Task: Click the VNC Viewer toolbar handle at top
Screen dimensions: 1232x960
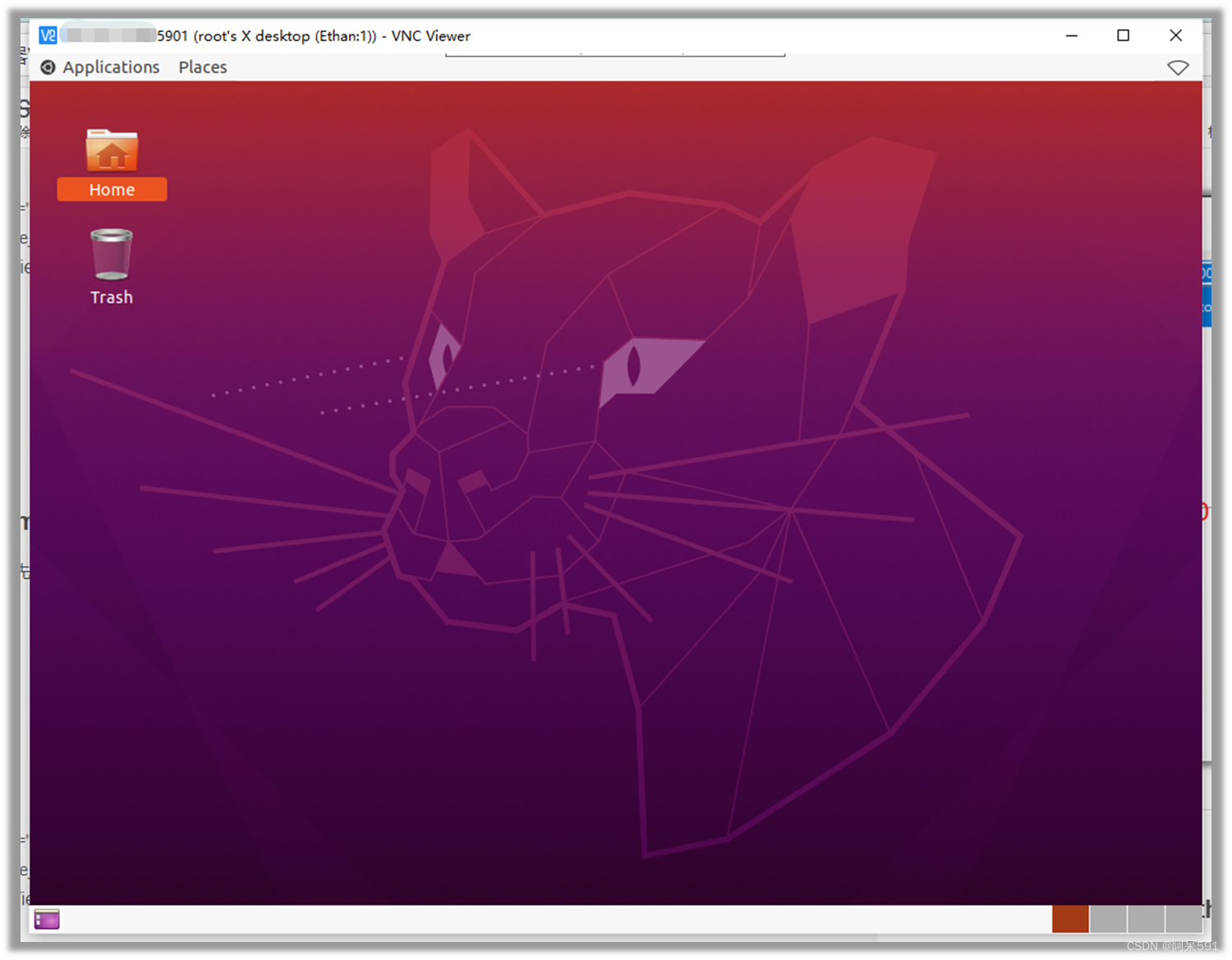Action: point(615,54)
